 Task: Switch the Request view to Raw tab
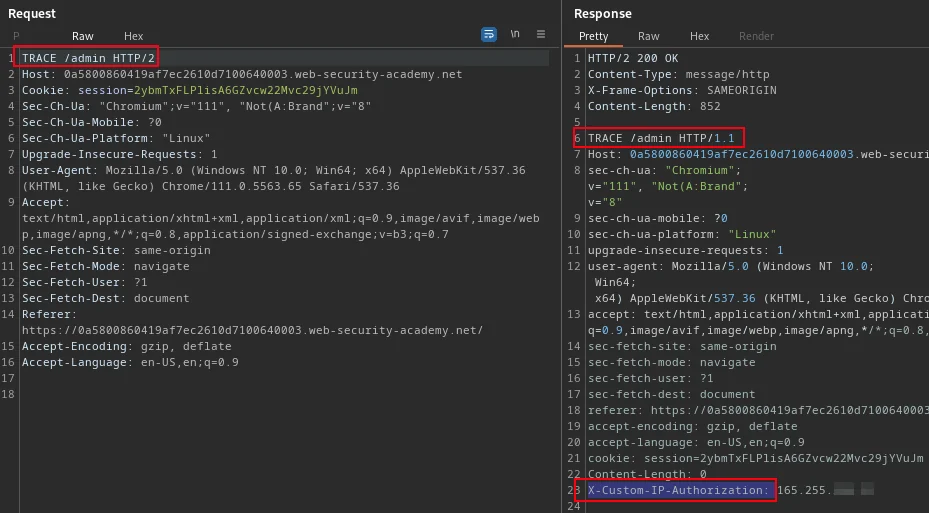[83, 36]
